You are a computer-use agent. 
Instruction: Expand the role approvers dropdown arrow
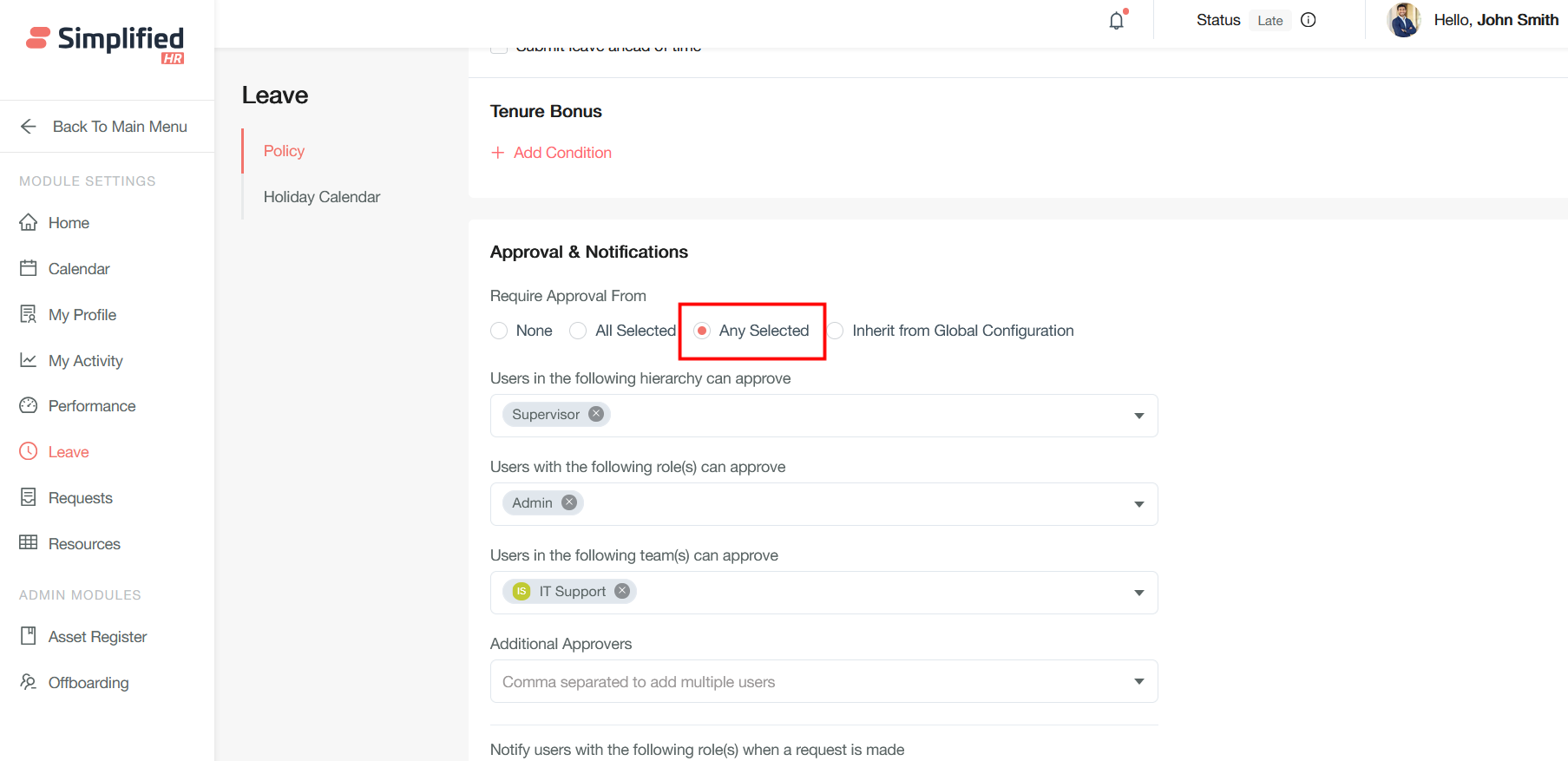(1138, 504)
